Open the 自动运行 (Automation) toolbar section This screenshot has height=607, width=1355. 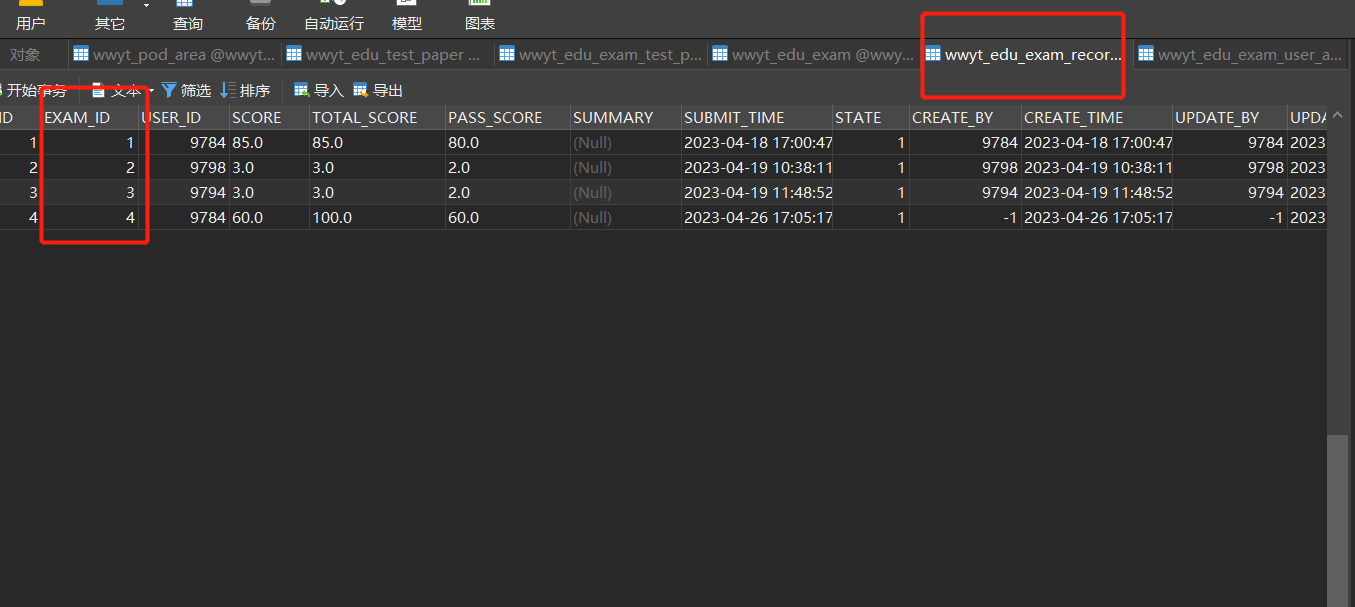[334, 16]
